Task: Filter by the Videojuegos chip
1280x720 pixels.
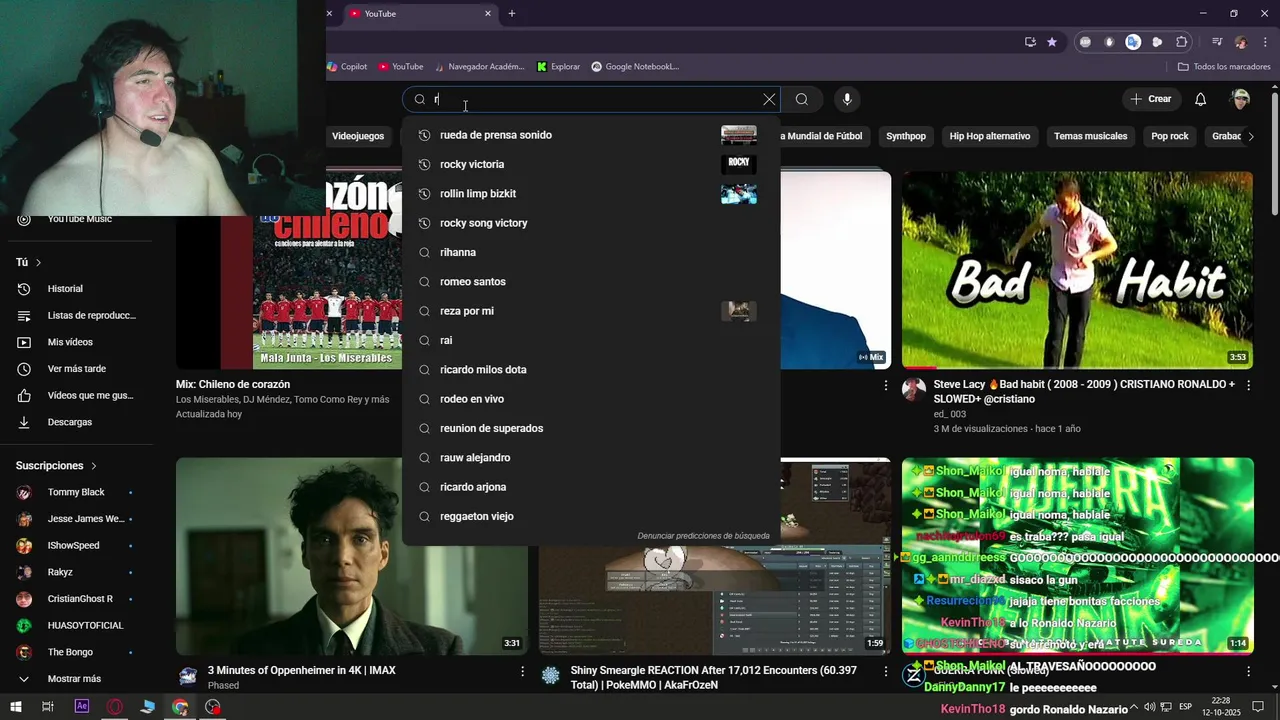Action: (x=358, y=136)
